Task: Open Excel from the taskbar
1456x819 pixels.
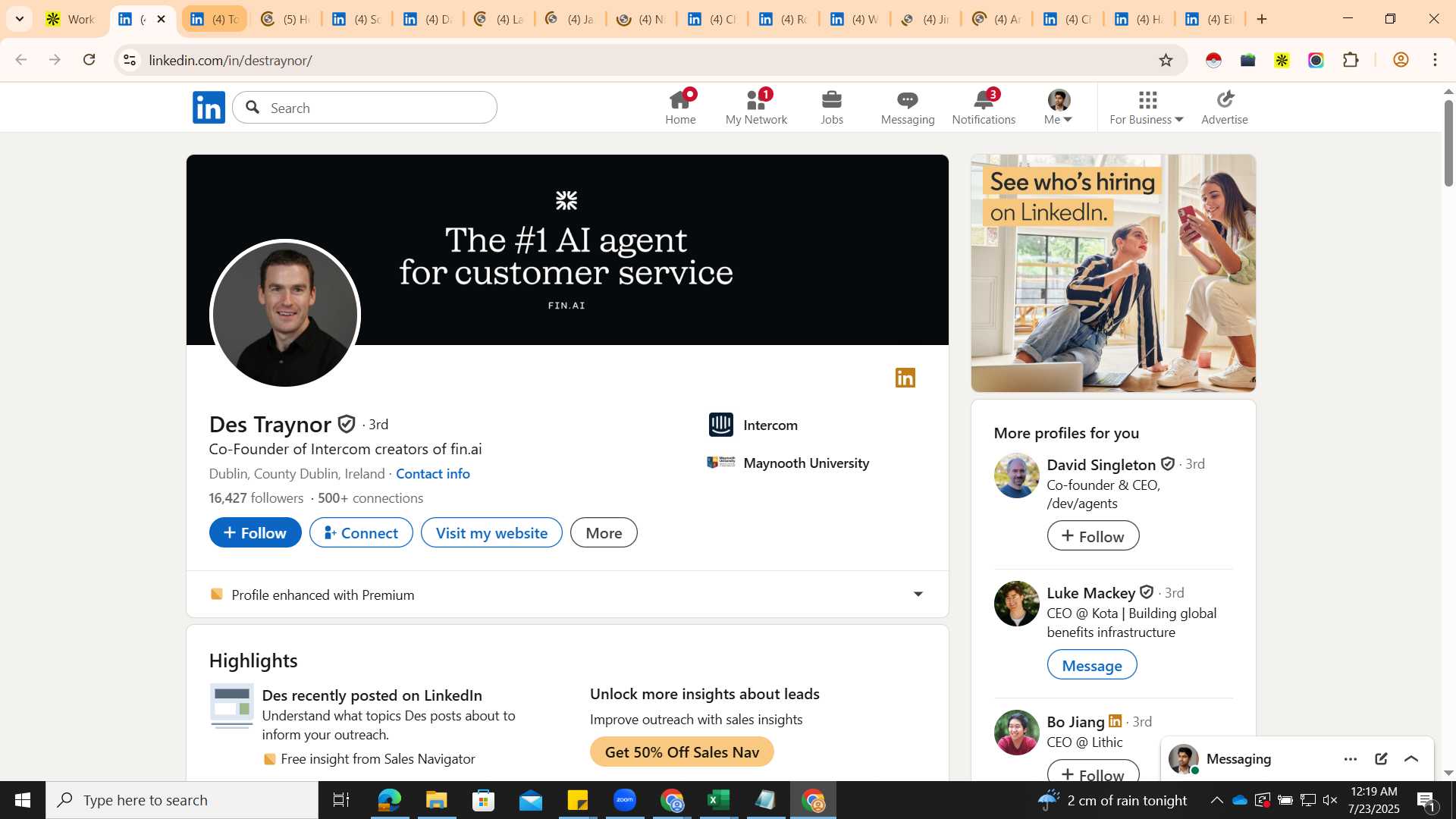Action: pyautogui.click(x=718, y=800)
